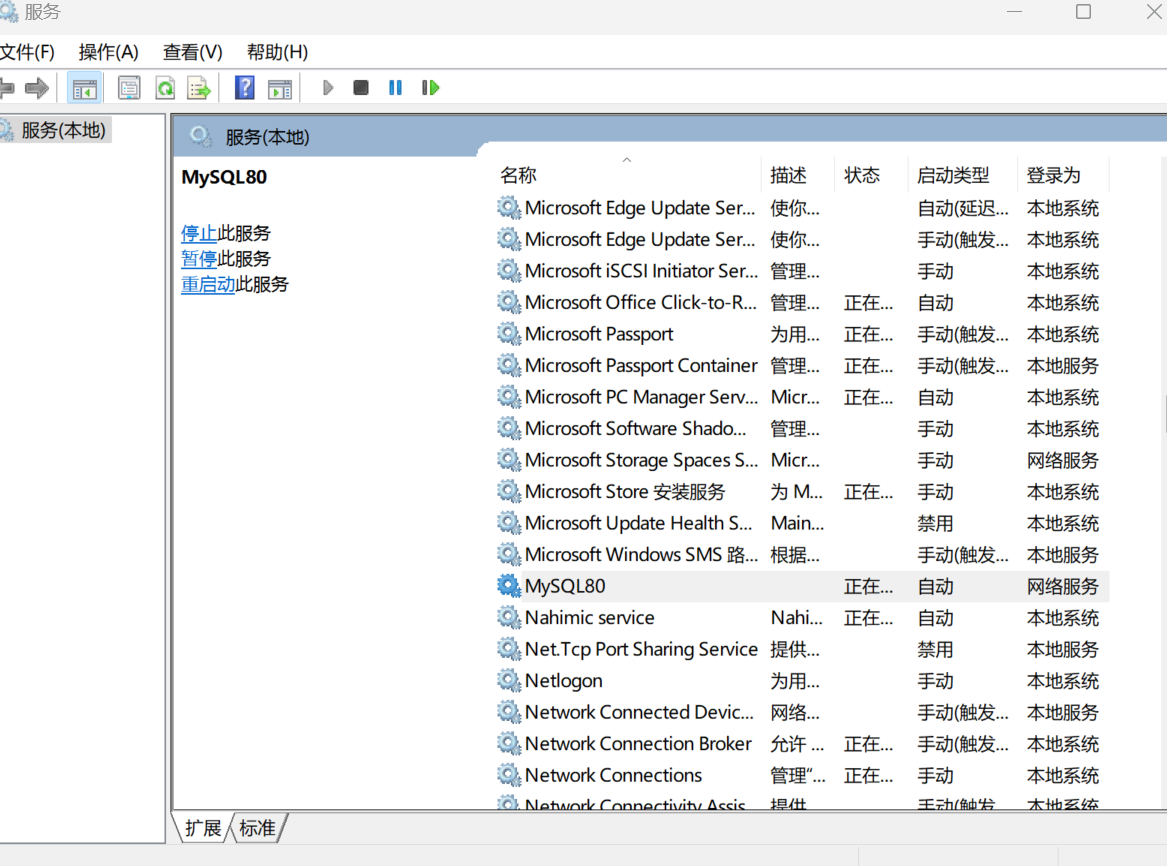1167x866 pixels.
Task: Select the 服务(本地) node in left panel
Action: coord(62,129)
